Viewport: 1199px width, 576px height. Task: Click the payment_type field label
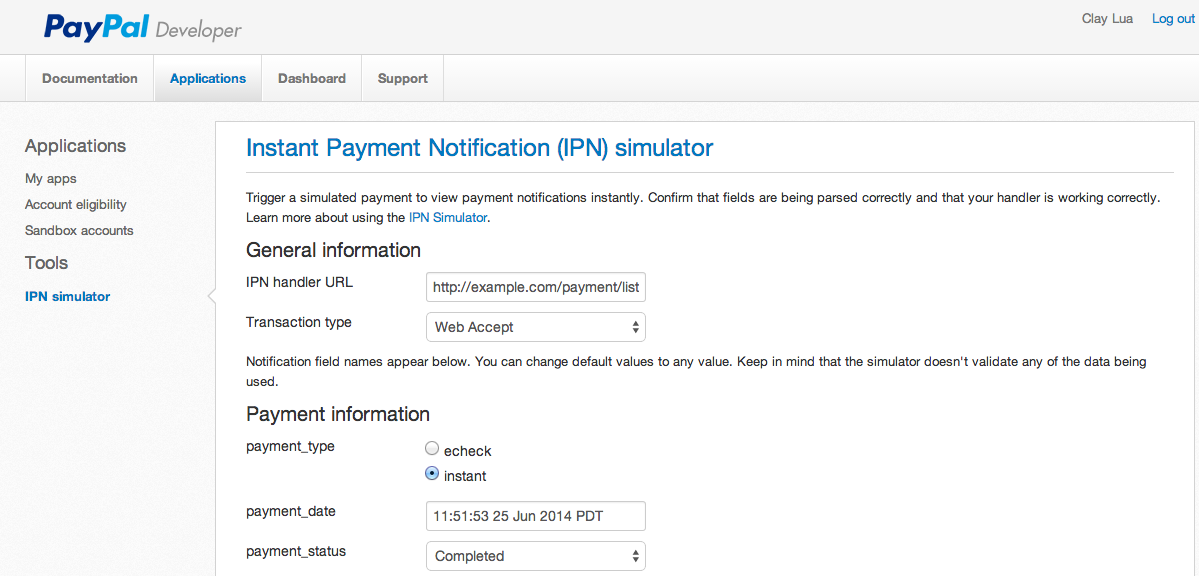pos(291,446)
